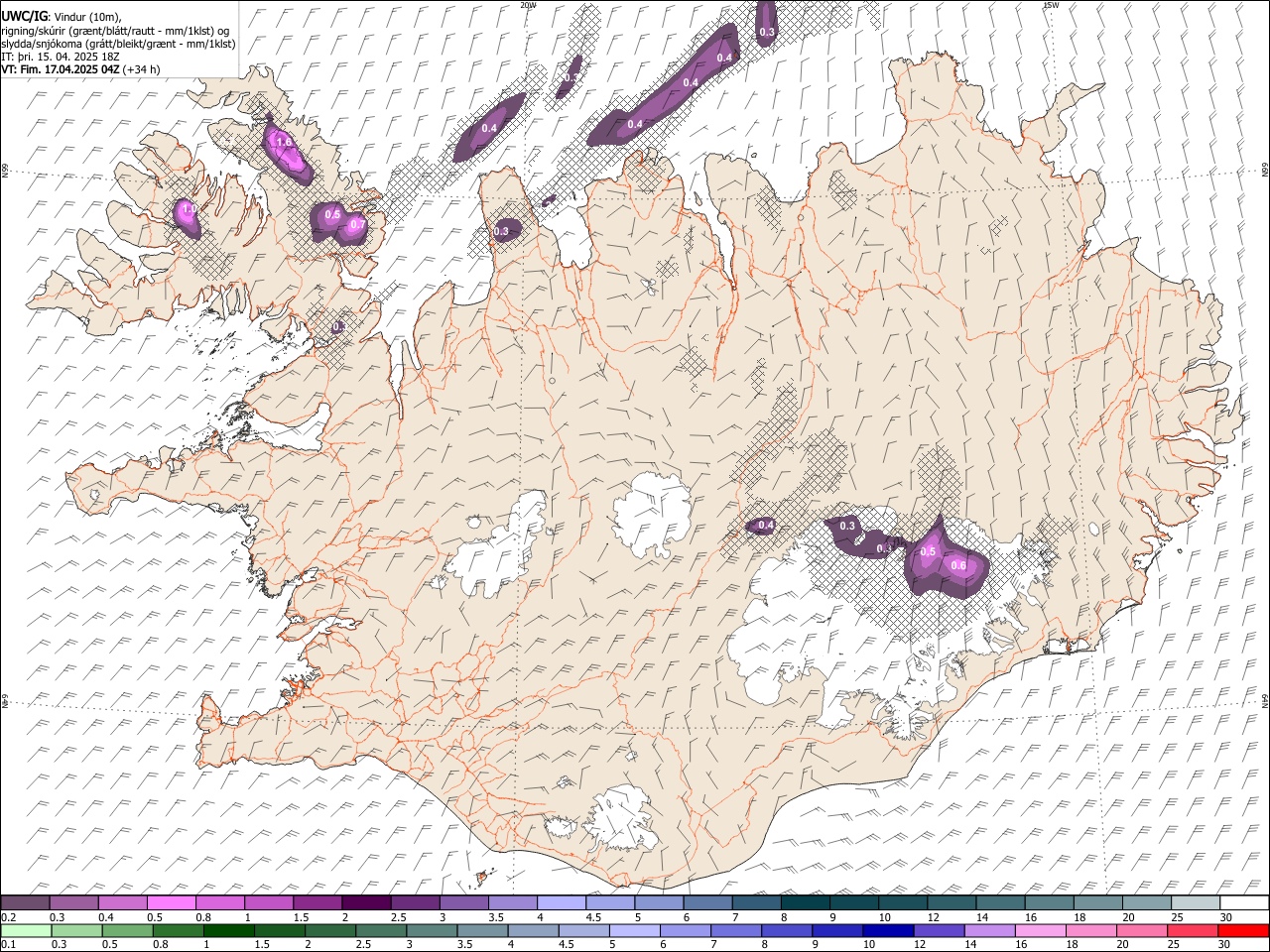Select the valid time 'VT: Fim. 17.04.2025 04Z'

point(61,69)
